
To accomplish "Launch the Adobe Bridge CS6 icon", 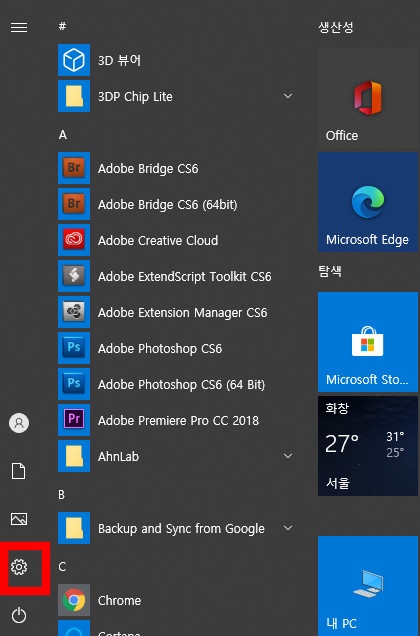I will 74,168.
